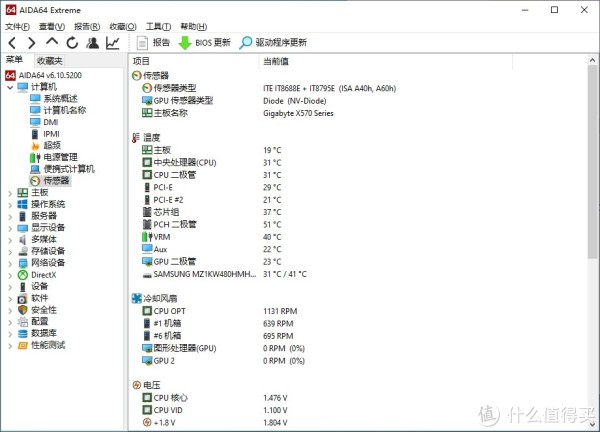Viewport: 600px width, 432px height.
Task: Click the scrollbar up arrow
Action: (x=592, y=60)
